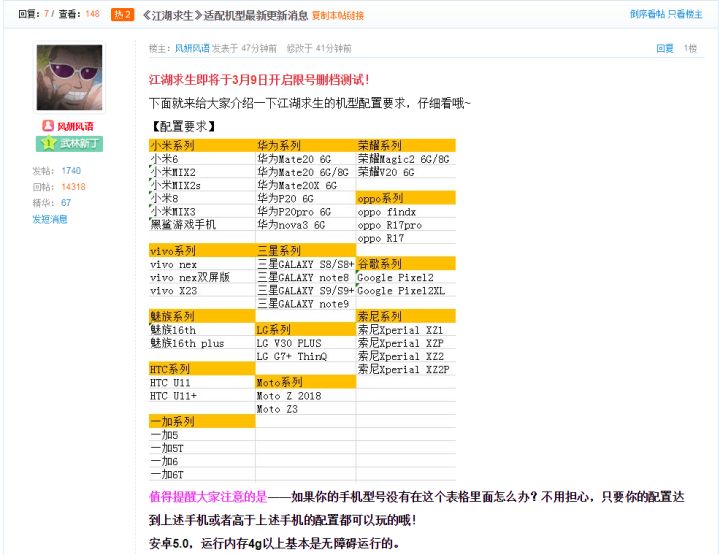The image size is (720, 555).
Task: Click the 一加5T cell
Action: tap(202, 448)
